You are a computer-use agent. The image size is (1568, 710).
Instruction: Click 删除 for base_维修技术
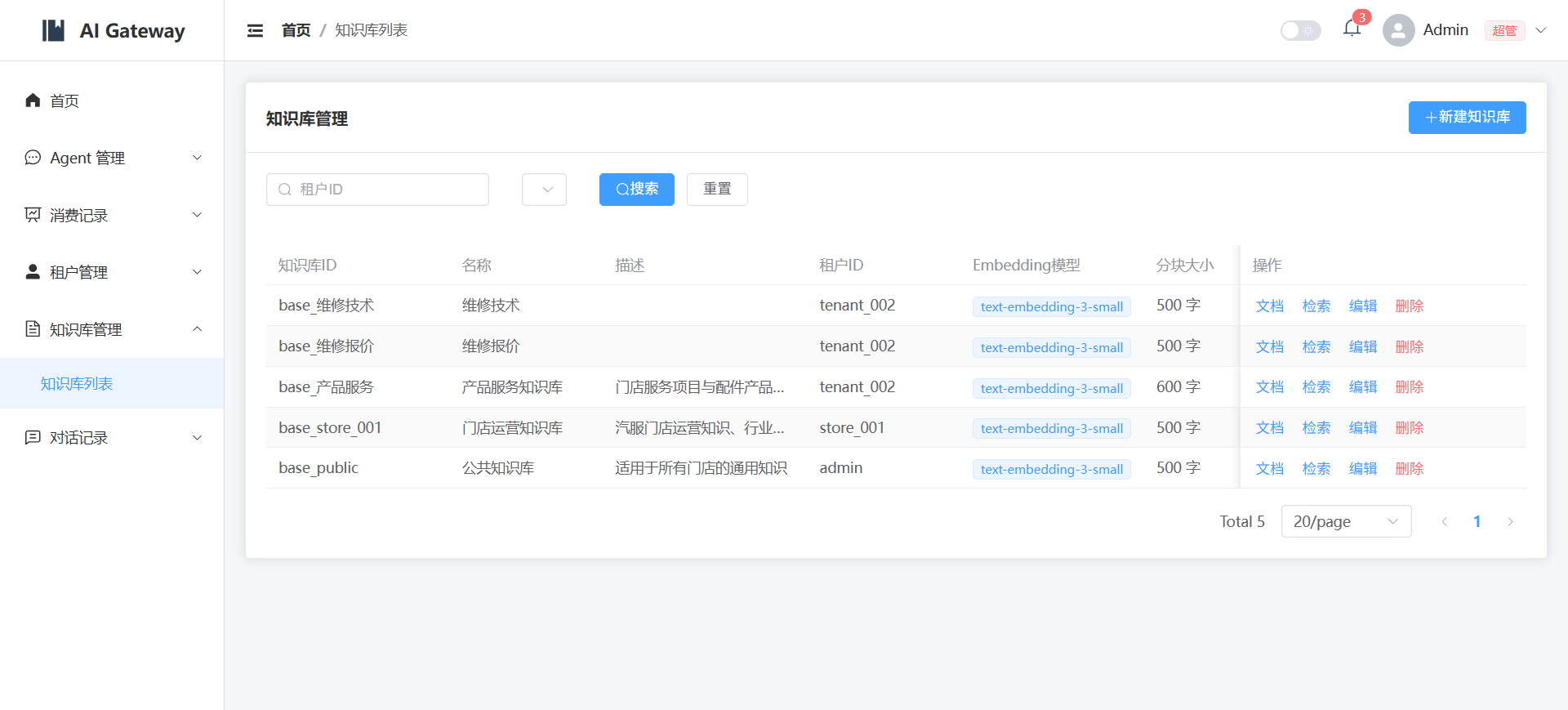pos(1410,306)
